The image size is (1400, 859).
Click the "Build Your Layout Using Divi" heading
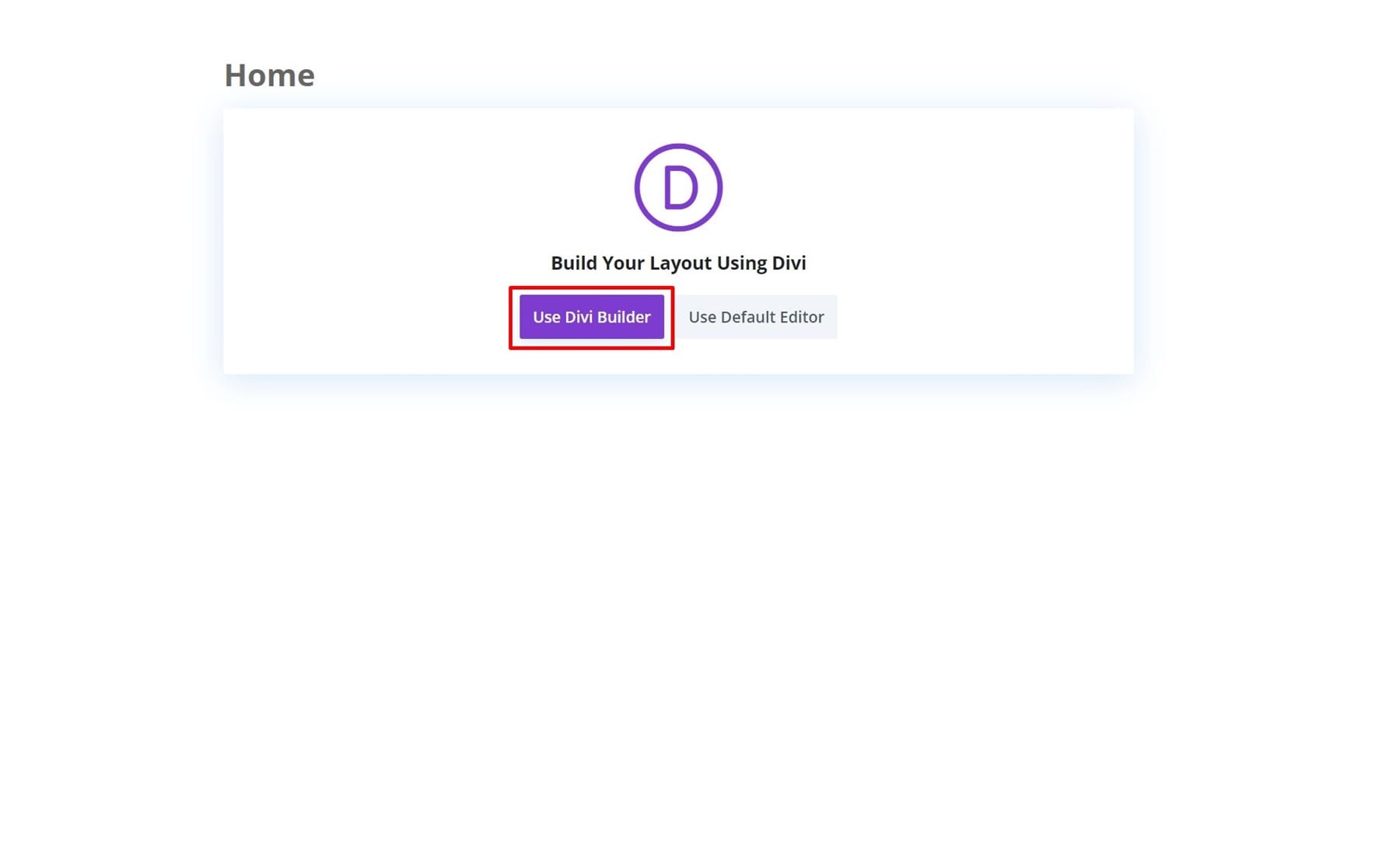click(678, 263)
